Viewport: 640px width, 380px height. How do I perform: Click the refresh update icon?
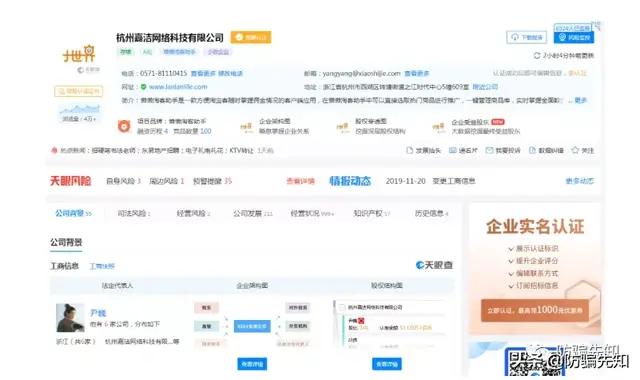(537, 55)
